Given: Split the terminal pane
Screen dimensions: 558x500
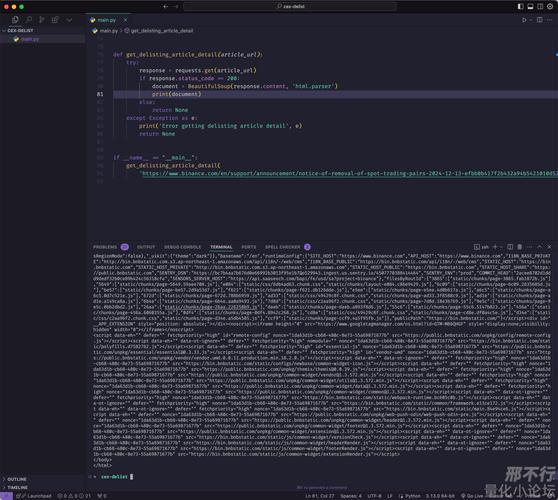Looking at the screenshot, I should (x=510, y=247).
